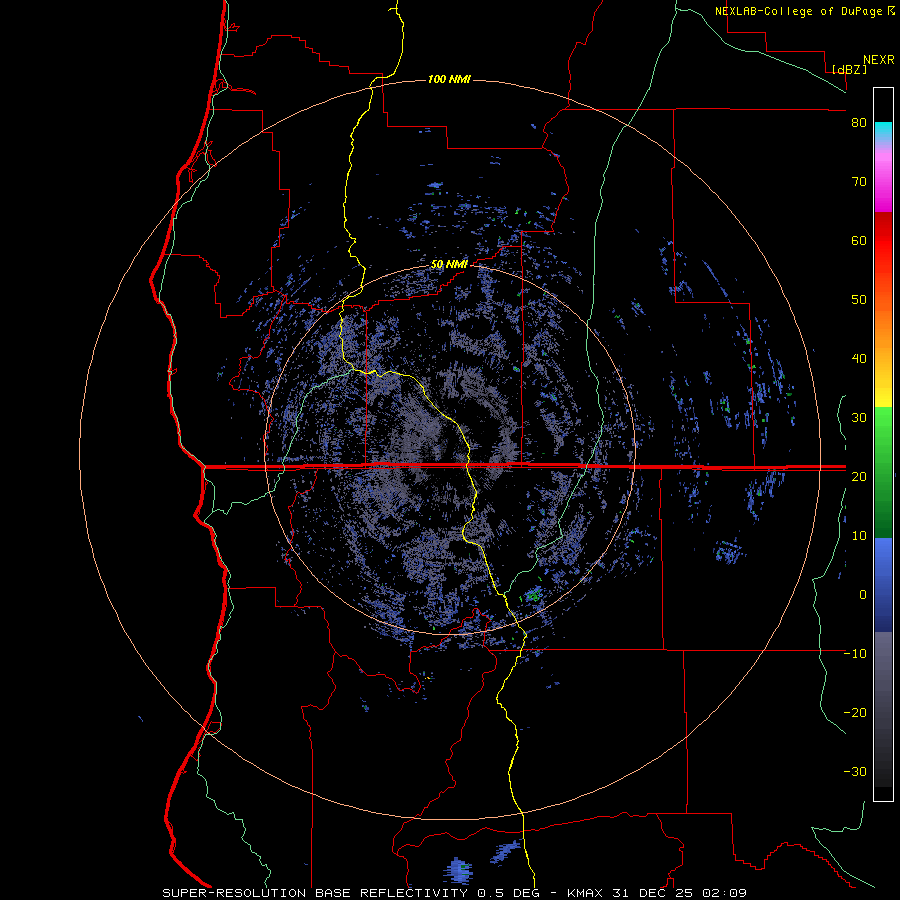900x900 pixels.
Task: Click the 80 value on the dBZ scale
Action: click(x=859, y=123)
